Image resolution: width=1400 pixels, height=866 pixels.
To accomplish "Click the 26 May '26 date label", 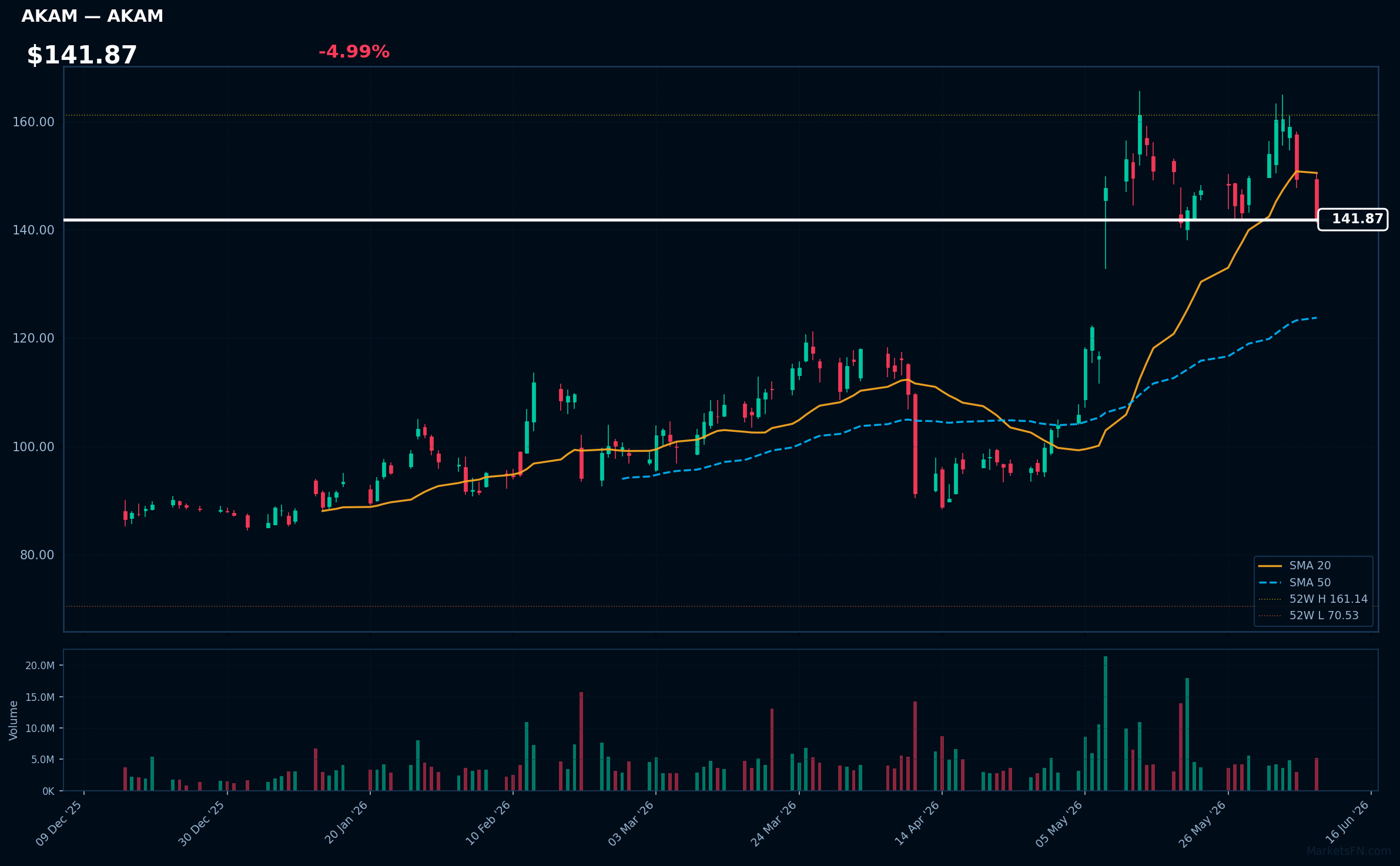I will pos(1203,823).
